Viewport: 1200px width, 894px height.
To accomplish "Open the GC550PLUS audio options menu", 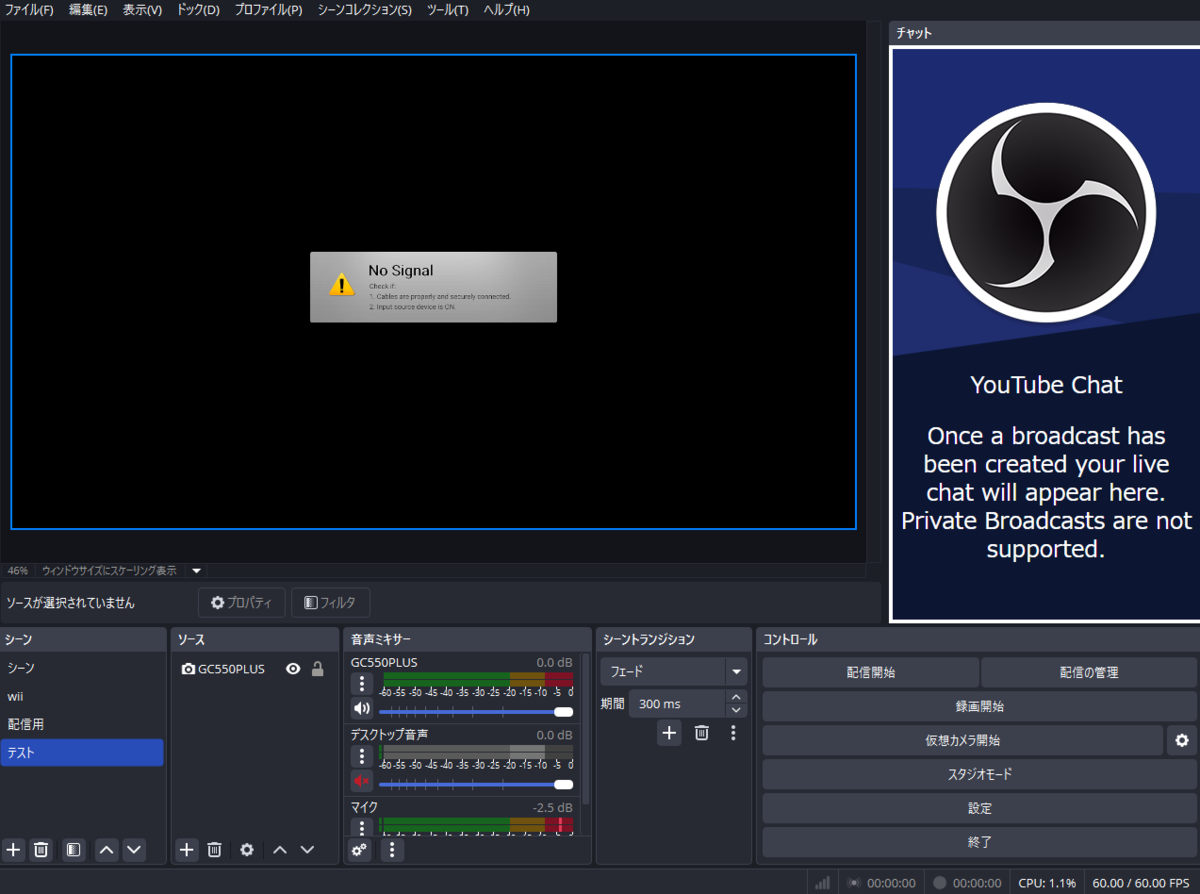I will (362, 684).
